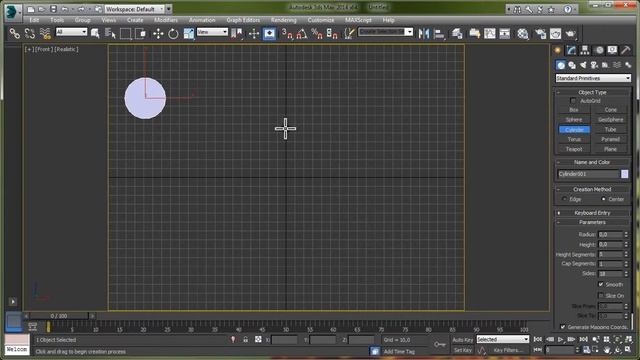Toggle the Spinner Snap icon
The height and width of the screenshot is (360, 640).
click(x=332, y=33)
